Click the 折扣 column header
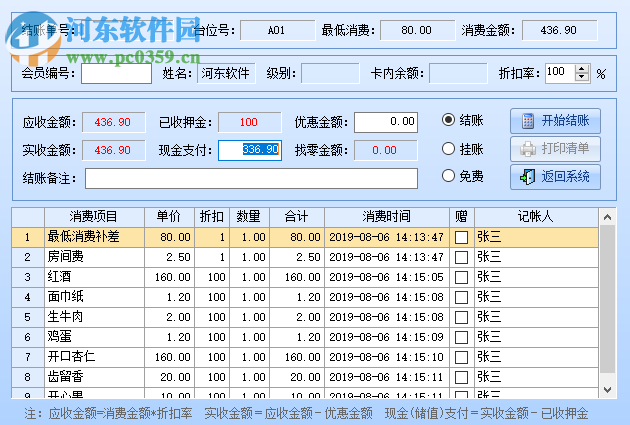The width and height of the screenshot is (630, 425). [212, 217]
